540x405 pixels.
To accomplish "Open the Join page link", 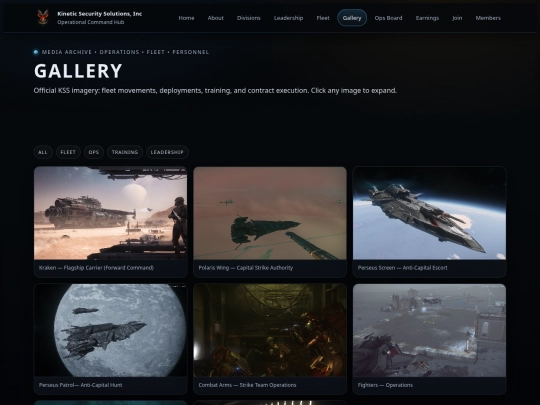I will tap(457, 18).
